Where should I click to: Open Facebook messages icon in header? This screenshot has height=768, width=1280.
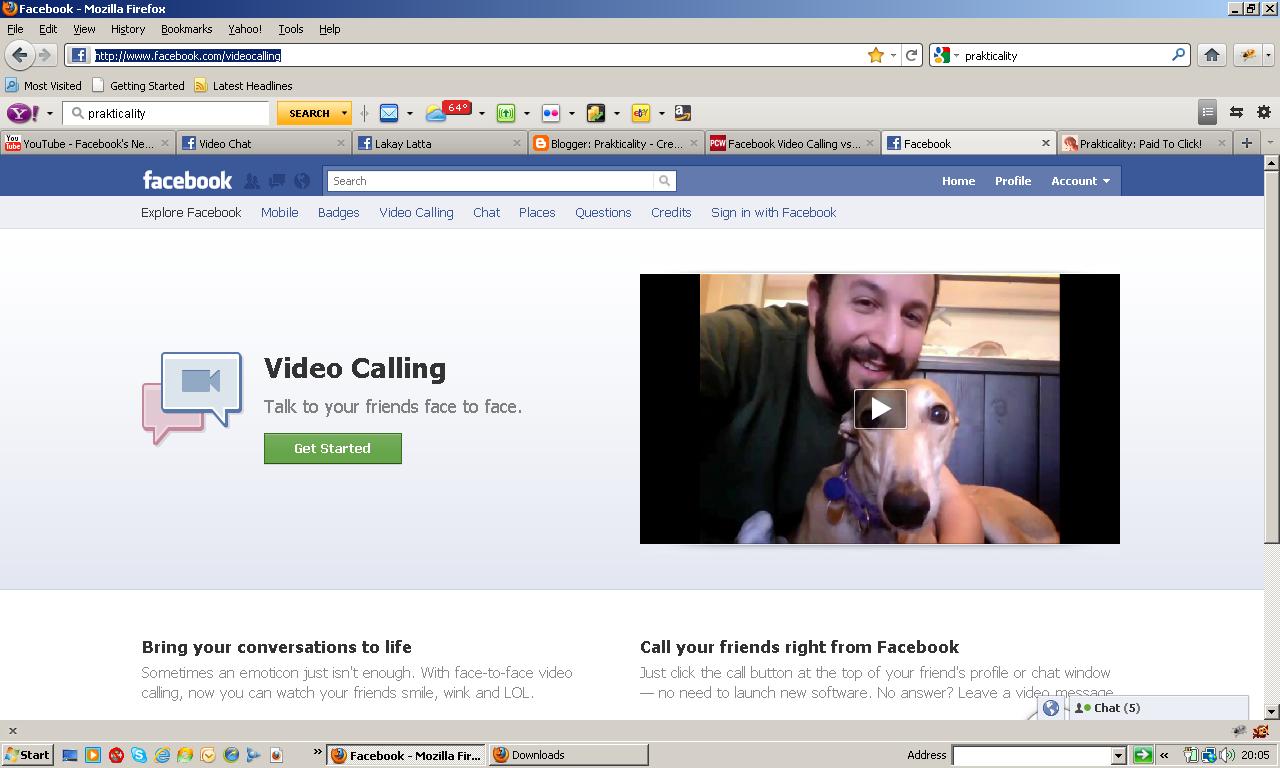pos(277,181)
